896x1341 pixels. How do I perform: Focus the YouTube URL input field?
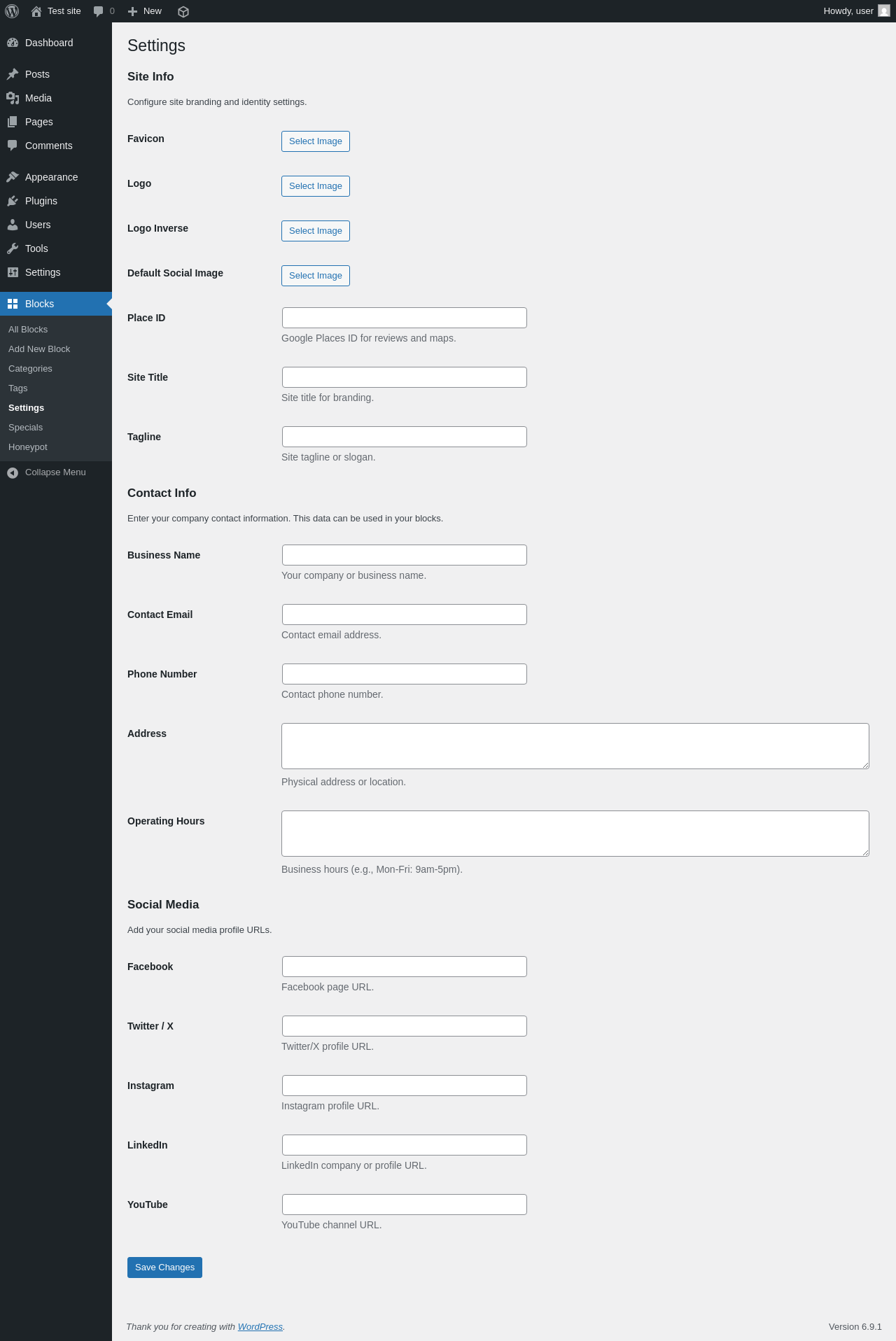(x=405, y=1205)
